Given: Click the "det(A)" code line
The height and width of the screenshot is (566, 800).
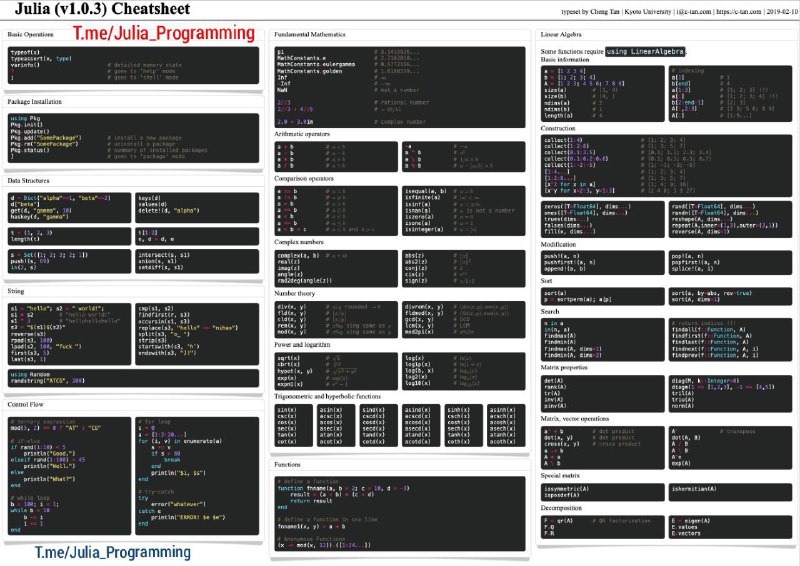Looking at the screenshot, I should pos(554,381).
